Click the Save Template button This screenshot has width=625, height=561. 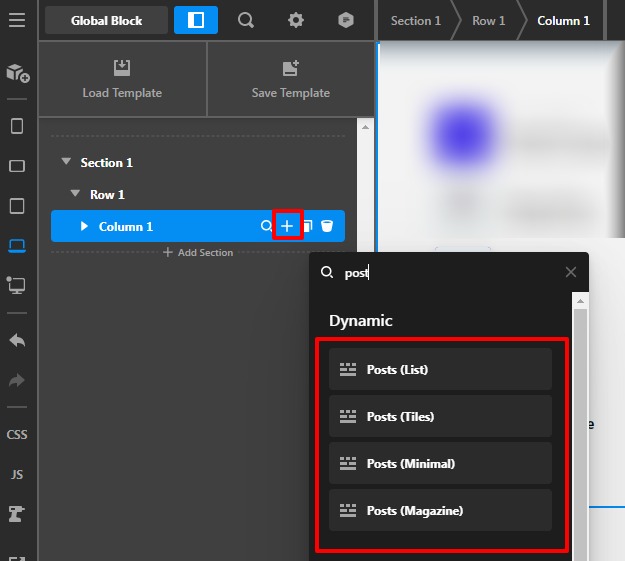coord(290,81)
